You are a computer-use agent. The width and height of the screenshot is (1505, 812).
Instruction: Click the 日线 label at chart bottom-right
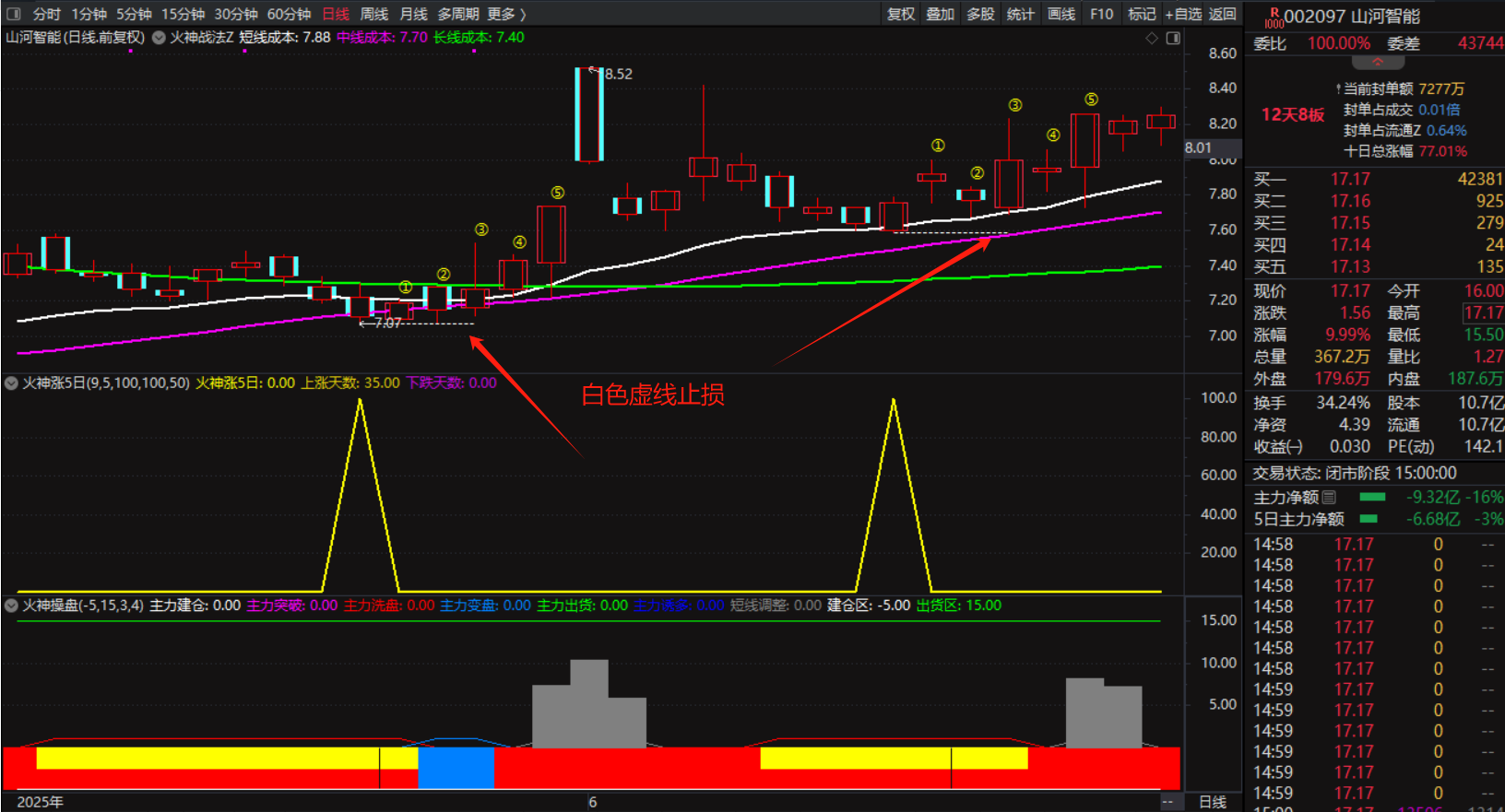coord(1212,802)
